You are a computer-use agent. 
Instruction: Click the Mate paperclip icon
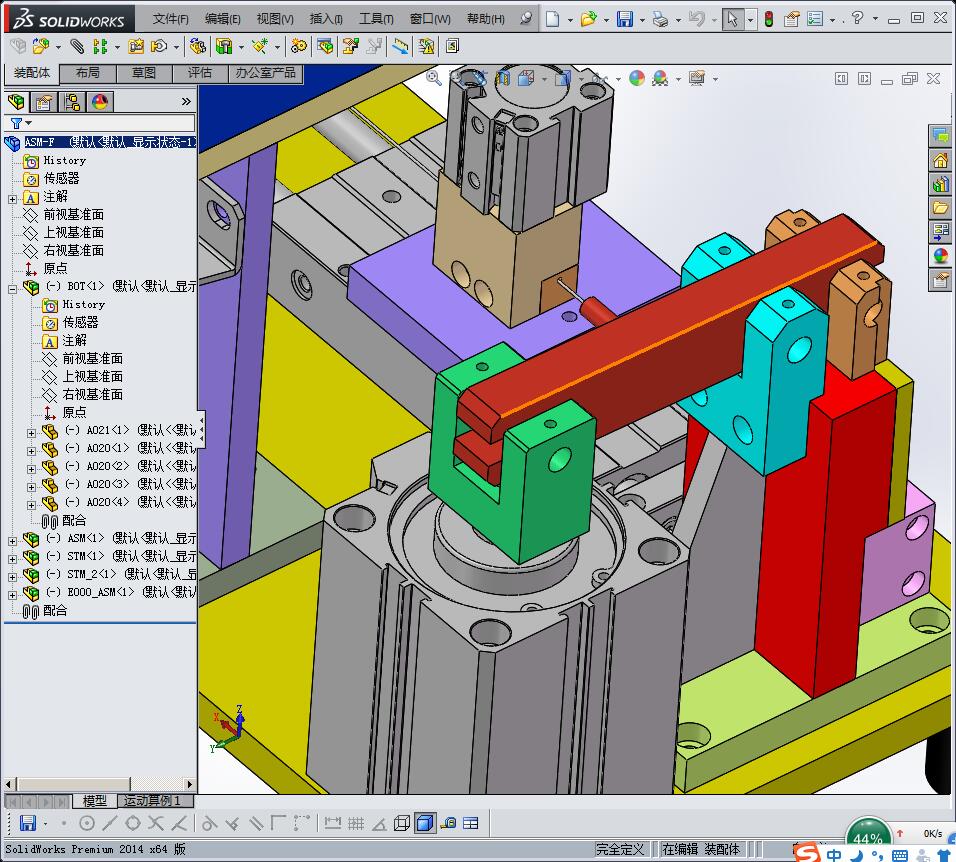point(77,46)
